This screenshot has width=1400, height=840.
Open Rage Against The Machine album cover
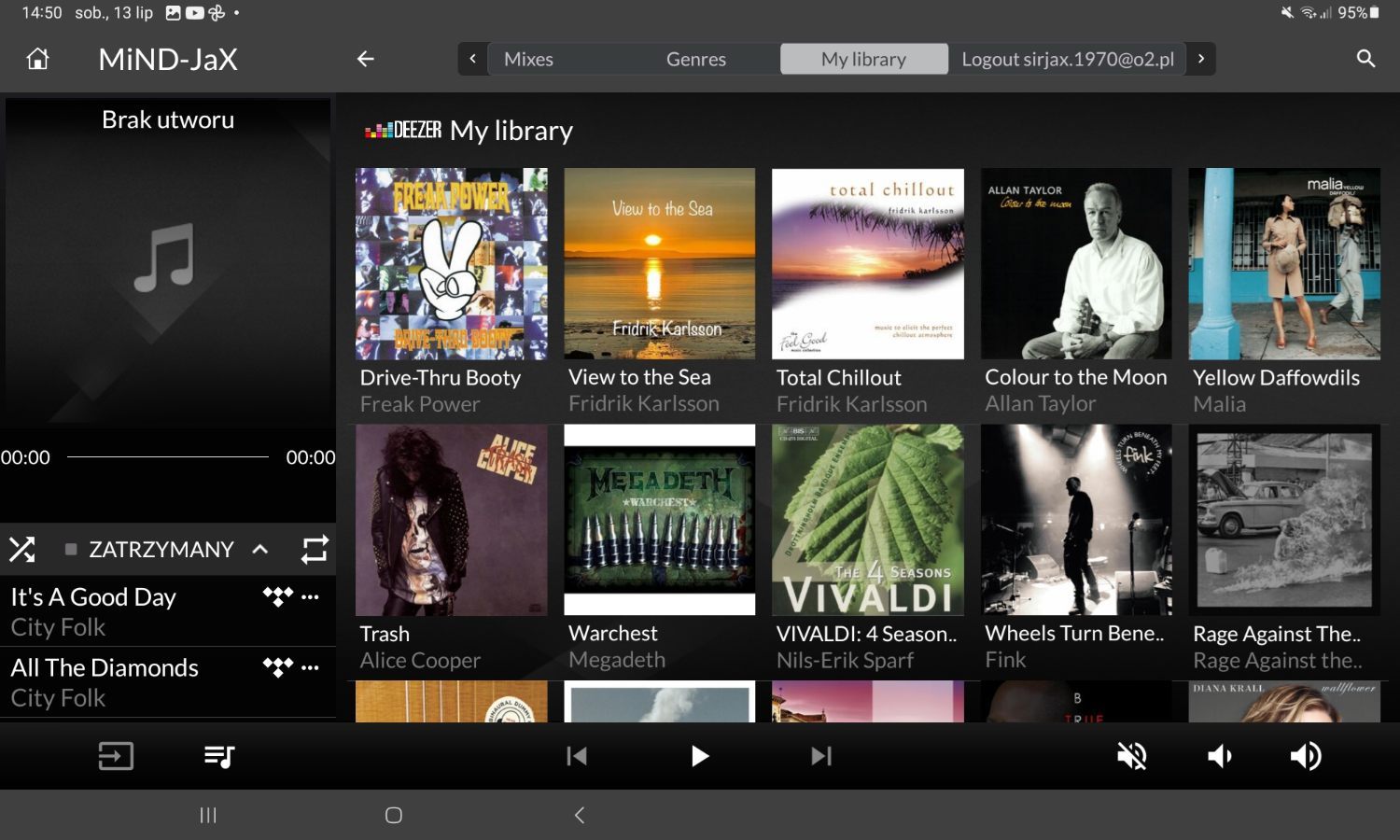click(1284, 520)
